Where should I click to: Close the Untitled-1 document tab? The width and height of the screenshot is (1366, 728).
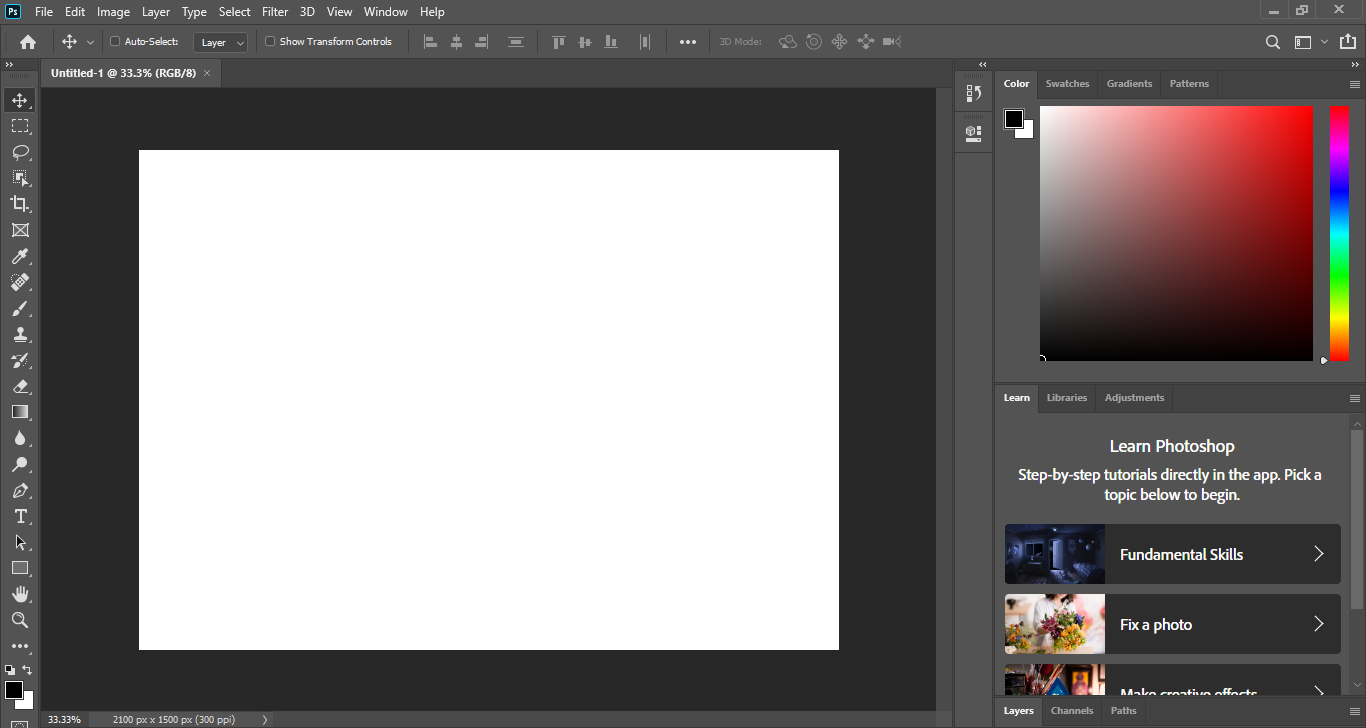pos(207,73)
